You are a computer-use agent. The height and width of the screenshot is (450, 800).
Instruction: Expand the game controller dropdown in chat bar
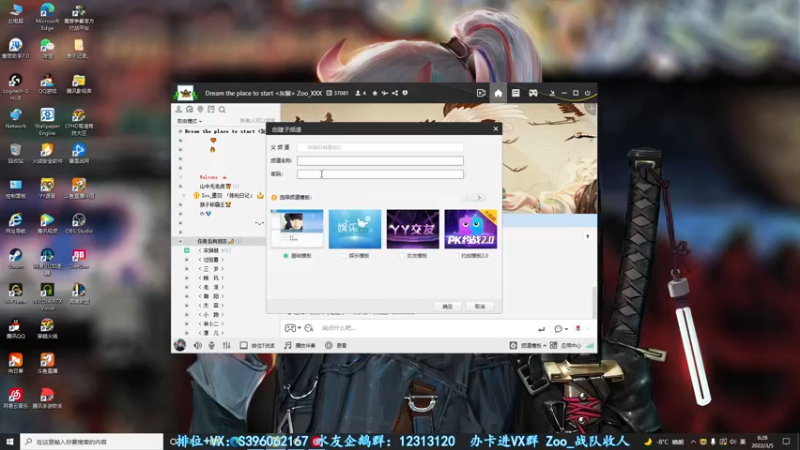[x=299, y=328]
